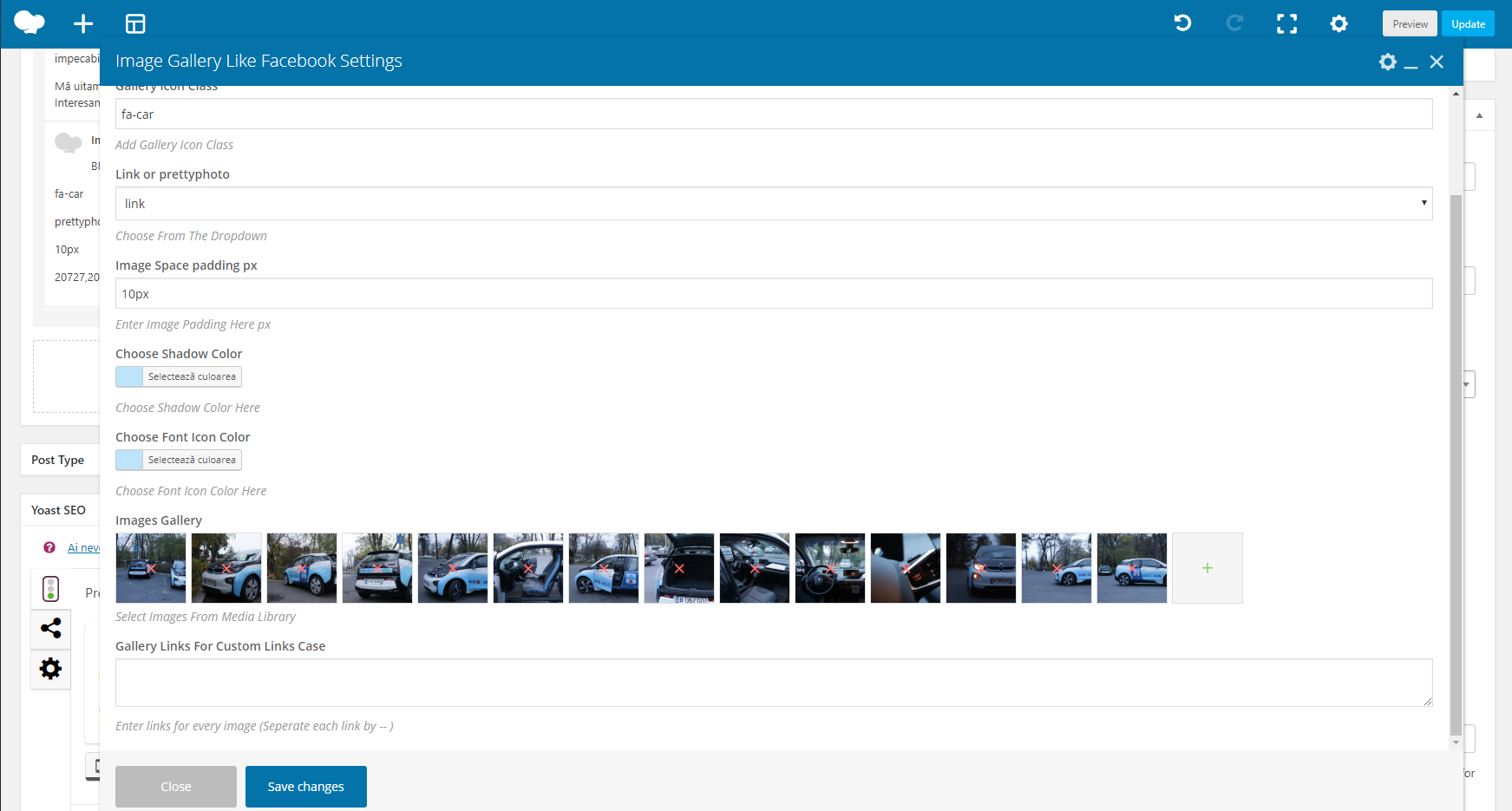Click the Preview button
Screen dimensions: 1512x811
click(x=1410, y=23)
